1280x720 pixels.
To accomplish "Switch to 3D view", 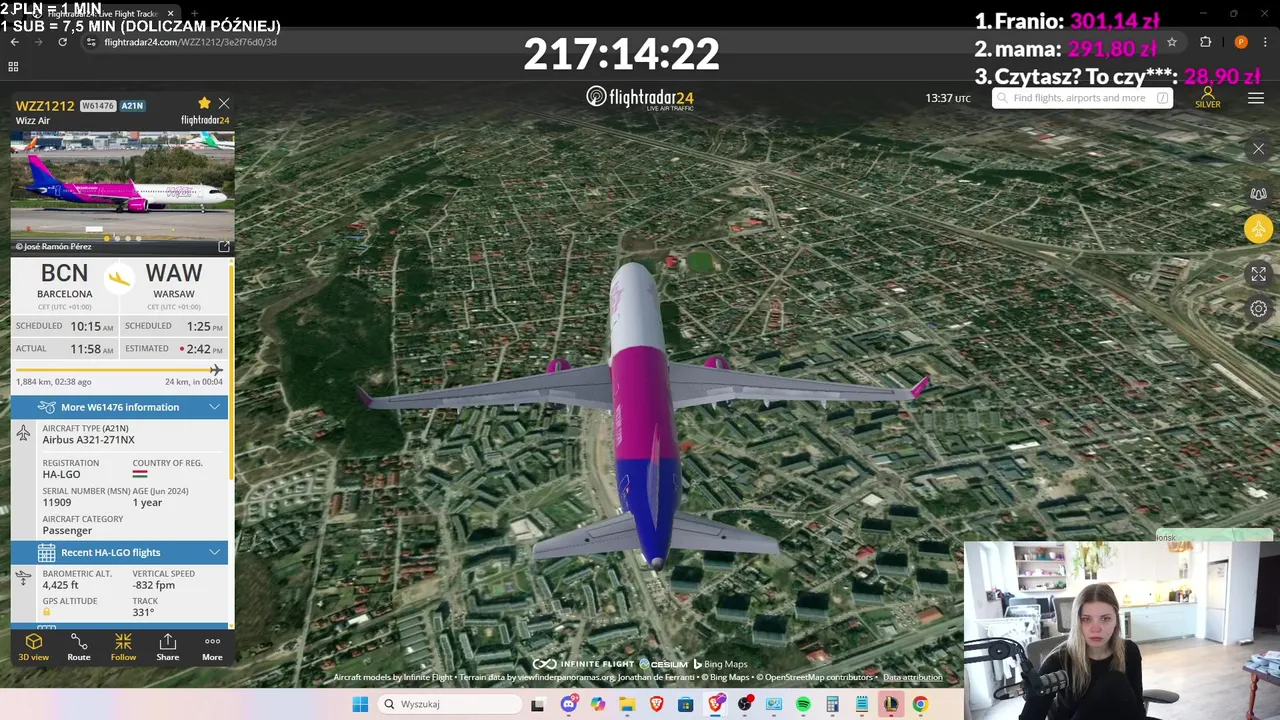I will [33, 647].
